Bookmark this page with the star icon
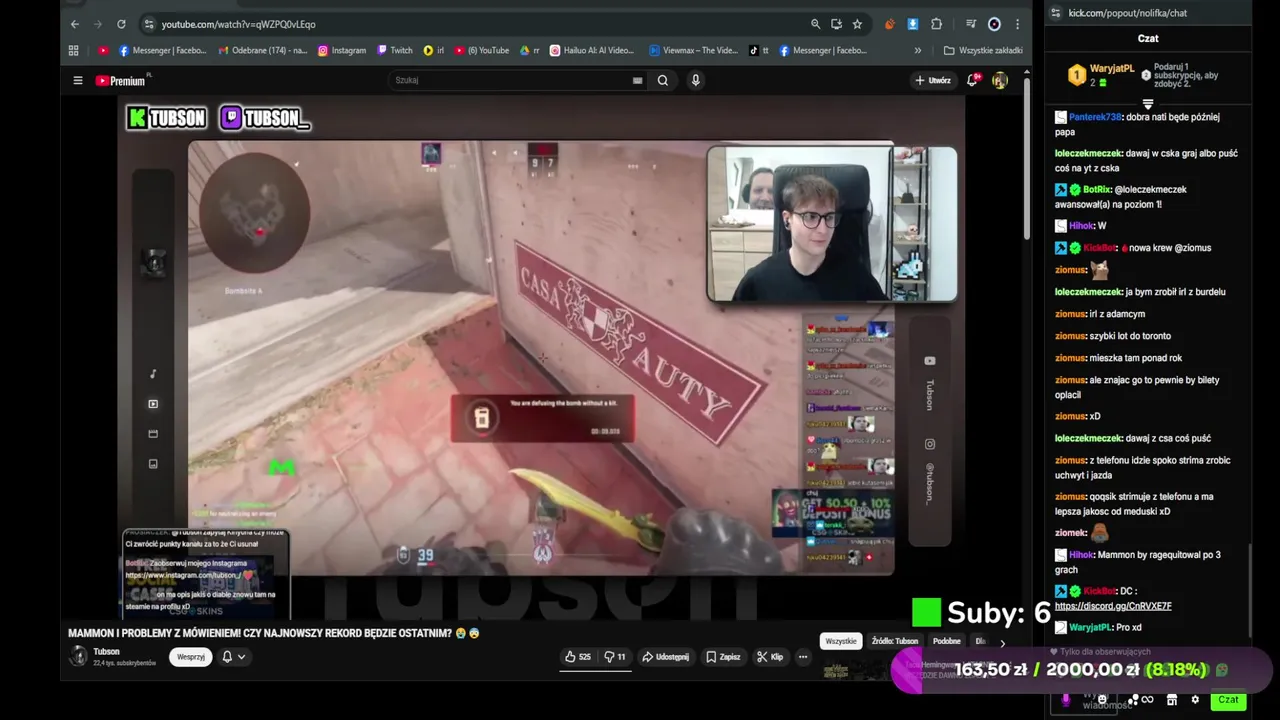The width and height of the screenshot is (1280, 720). click(857, 24)
